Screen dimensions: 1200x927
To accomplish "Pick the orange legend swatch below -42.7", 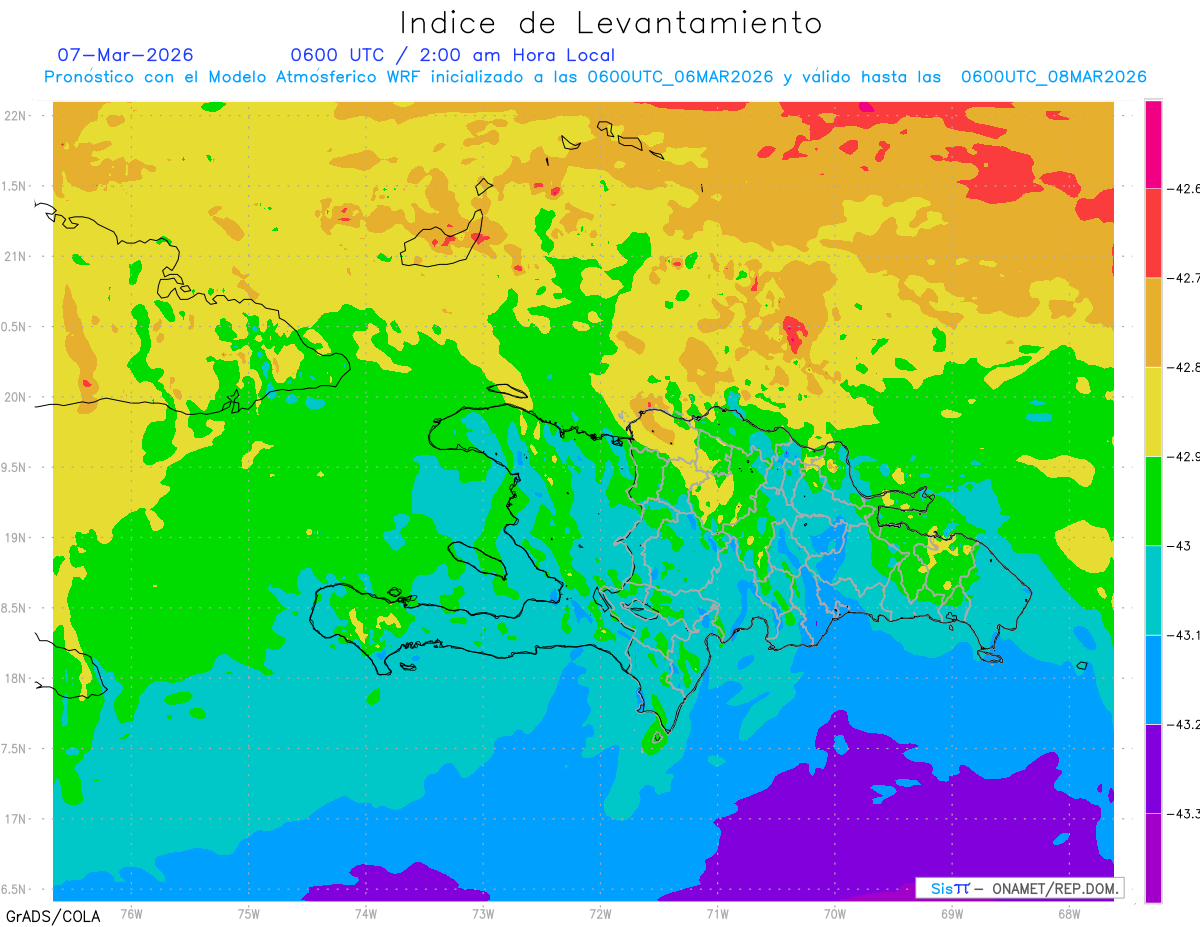I will coord(1153,322).
